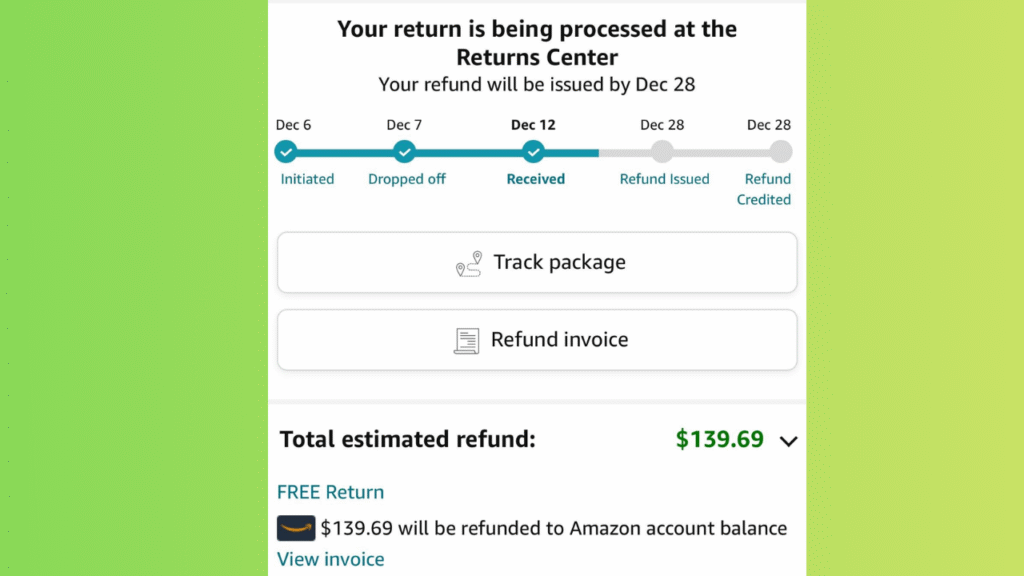The height and width of the screenshot is (576, 1024).
Task: Click the gray Refund Issued step circle
Action: tap(662, 152)
